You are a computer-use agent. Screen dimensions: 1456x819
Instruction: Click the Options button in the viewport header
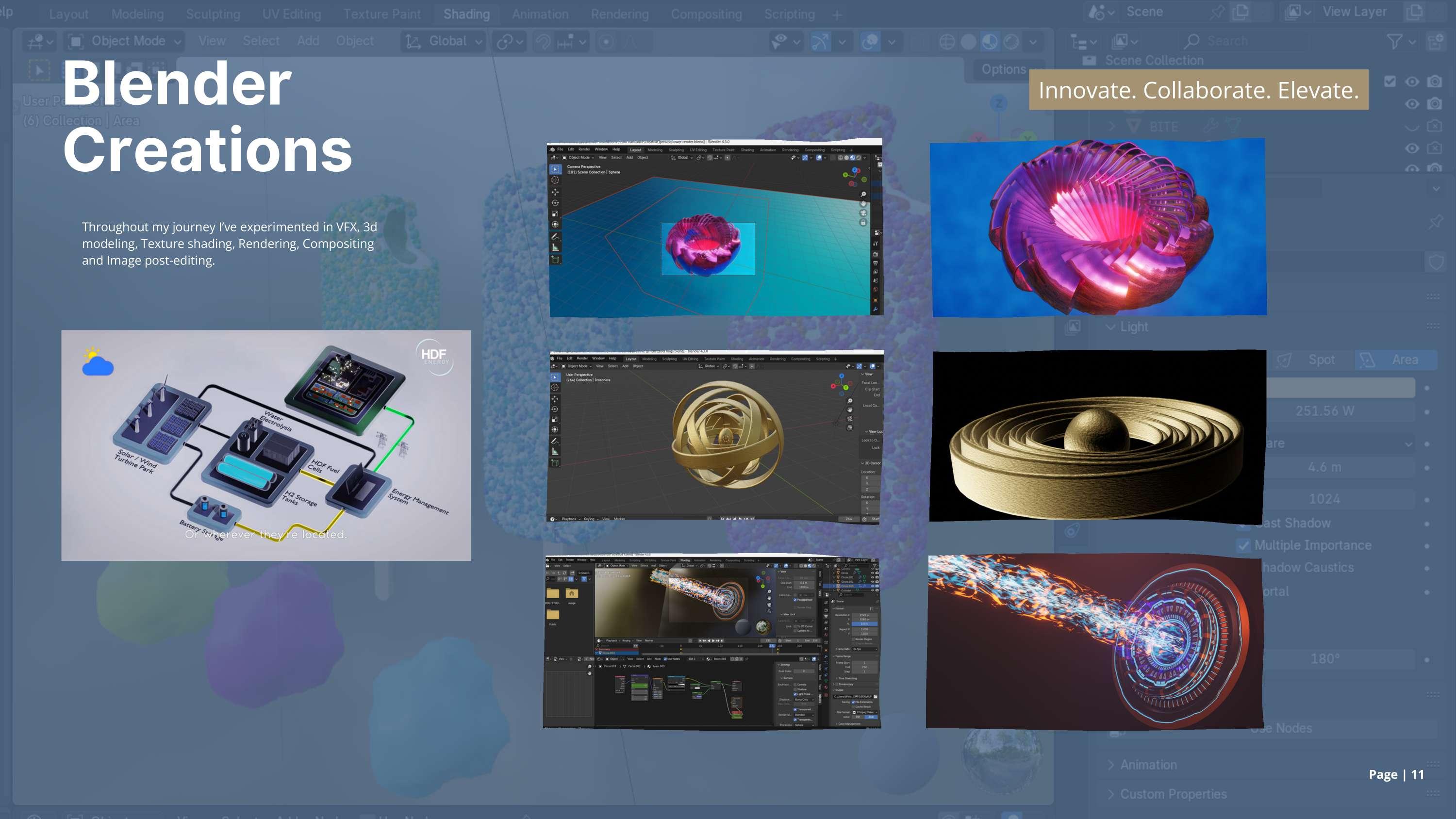(1003, 69)
